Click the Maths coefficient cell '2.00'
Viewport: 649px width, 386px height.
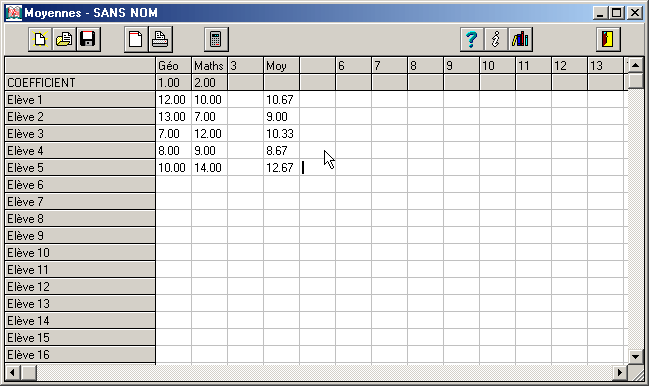pos(209,83)
